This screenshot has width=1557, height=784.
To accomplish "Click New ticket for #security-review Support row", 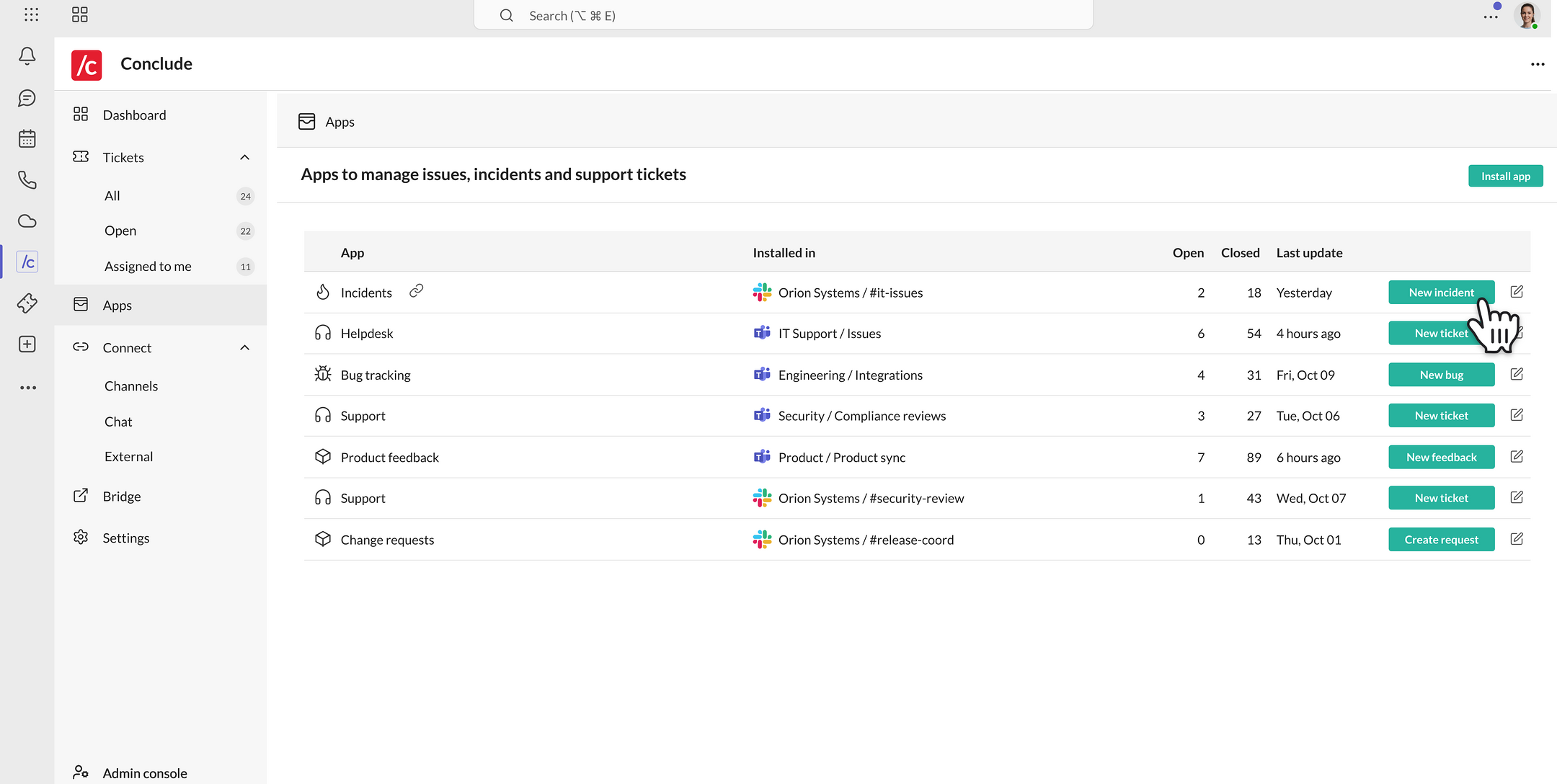I will click(x=1441, y=498).
